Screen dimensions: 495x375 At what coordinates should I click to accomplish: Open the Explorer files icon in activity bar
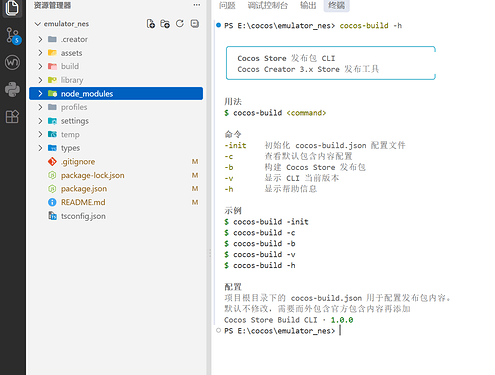coord(12,7)
